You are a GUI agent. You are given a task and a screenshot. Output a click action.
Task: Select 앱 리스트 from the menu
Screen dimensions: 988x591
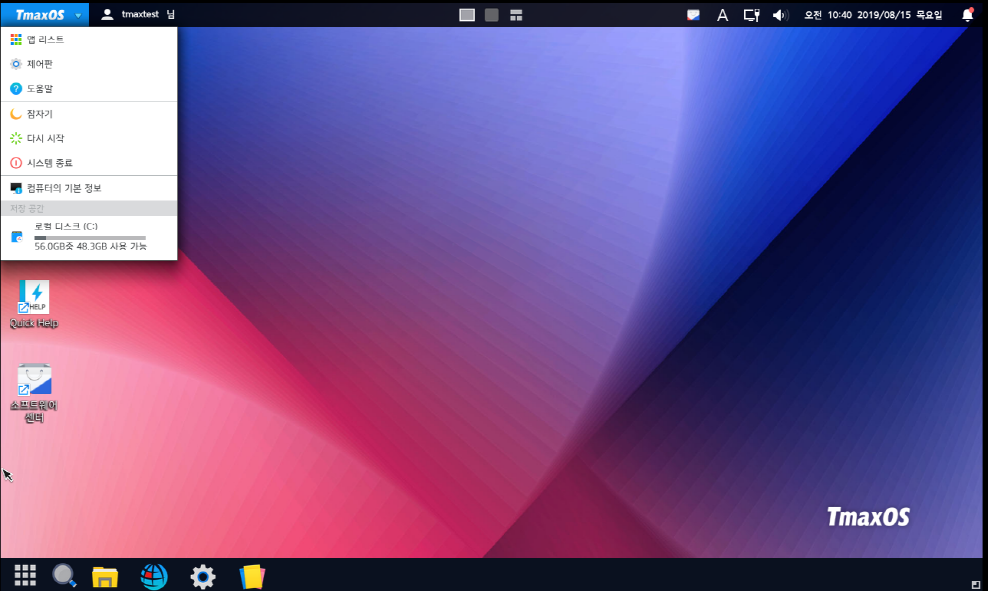45,39
